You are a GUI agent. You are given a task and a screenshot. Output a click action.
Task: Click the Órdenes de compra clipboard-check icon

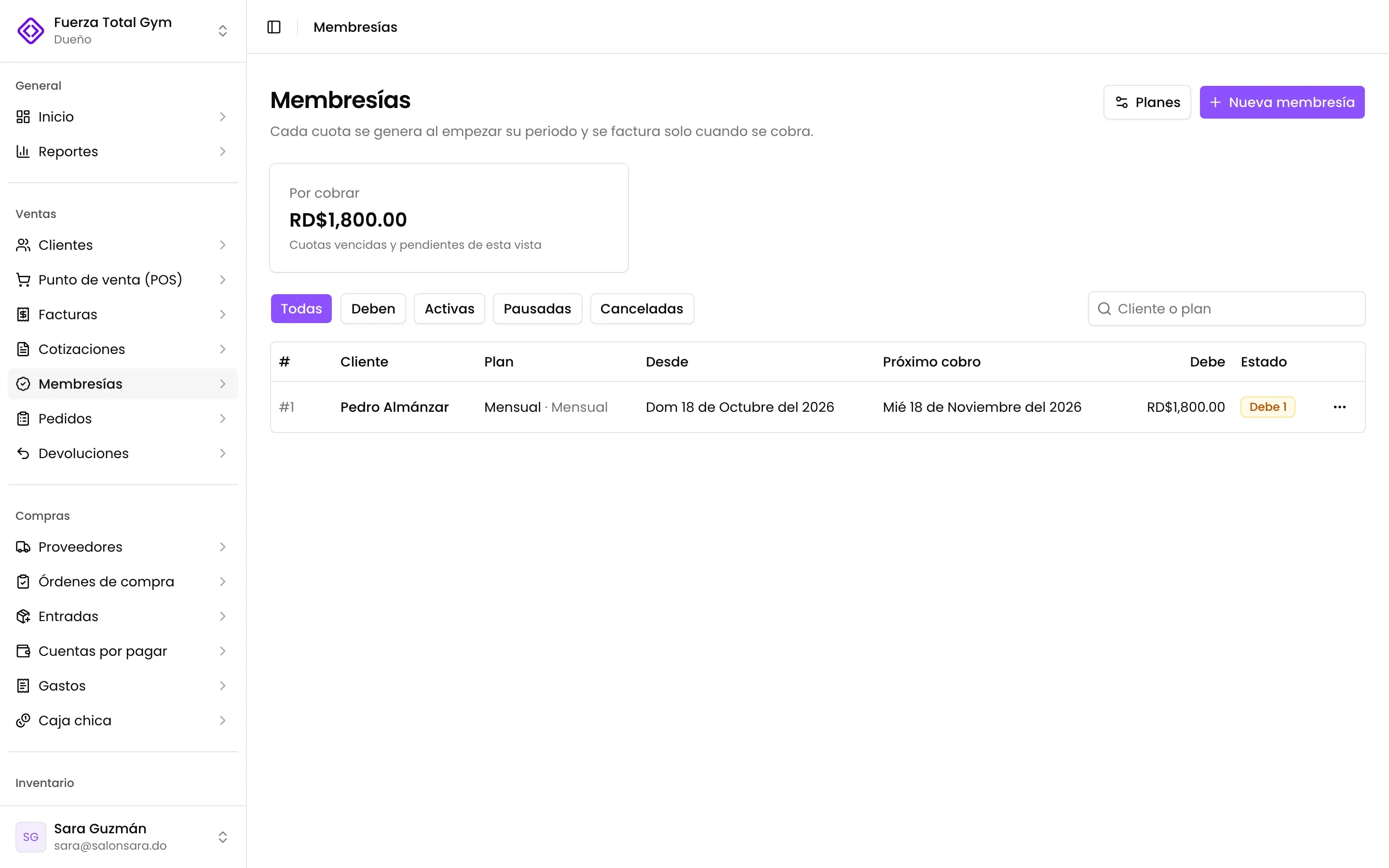click(x=23, y=582)
